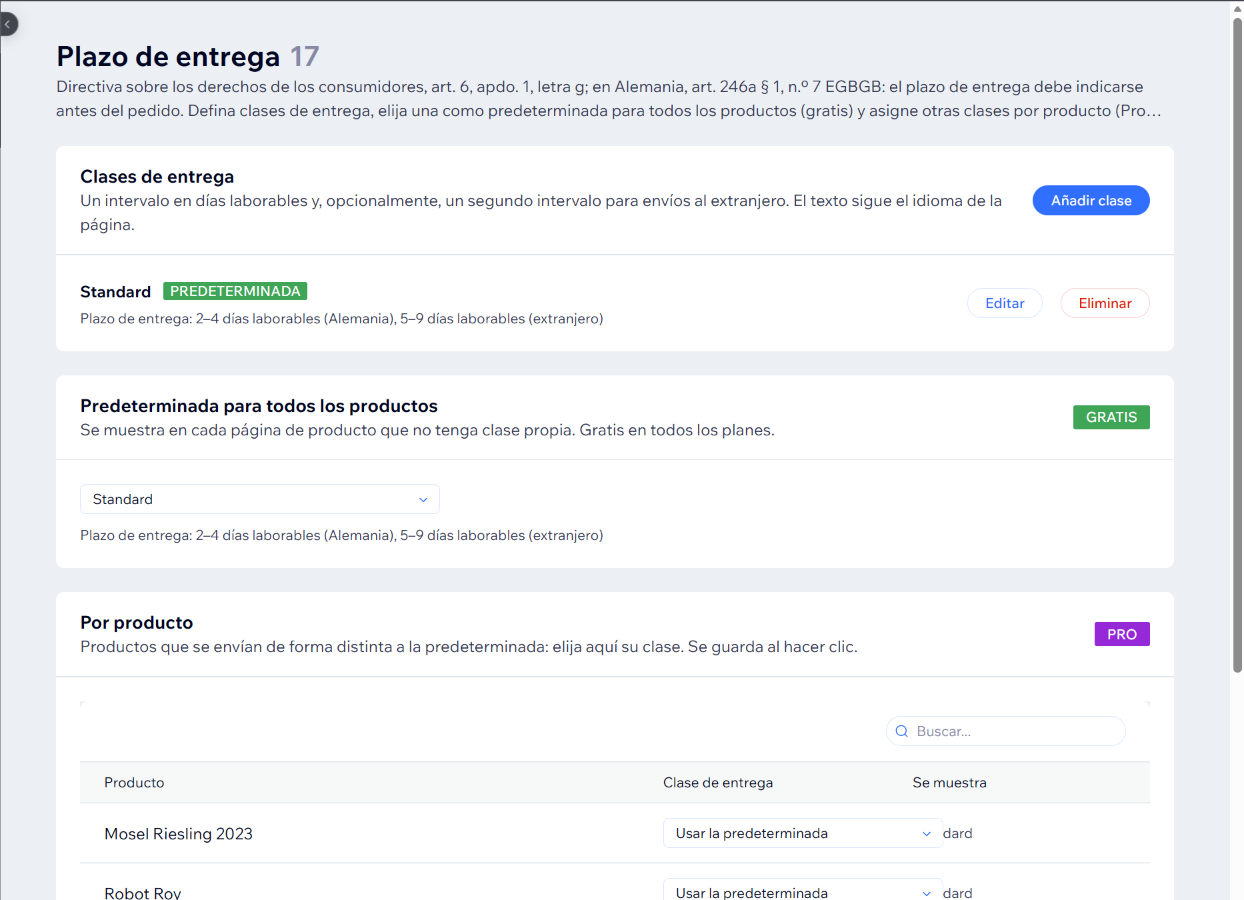The image size is (1244, 900).
Task: Click the PRO badge
Action: 1122,634
